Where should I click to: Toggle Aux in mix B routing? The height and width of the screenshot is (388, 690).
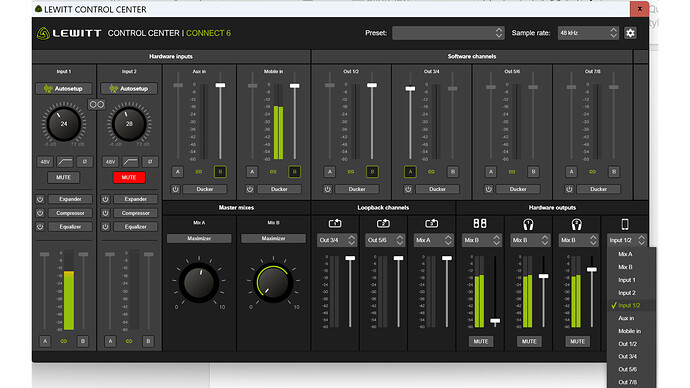click(x=220, y=172)
